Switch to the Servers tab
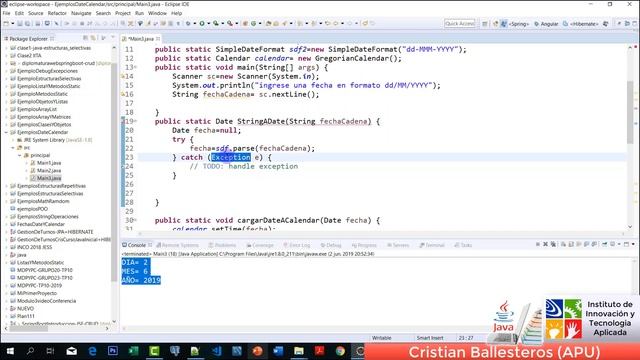 click(x=398, y=245)
